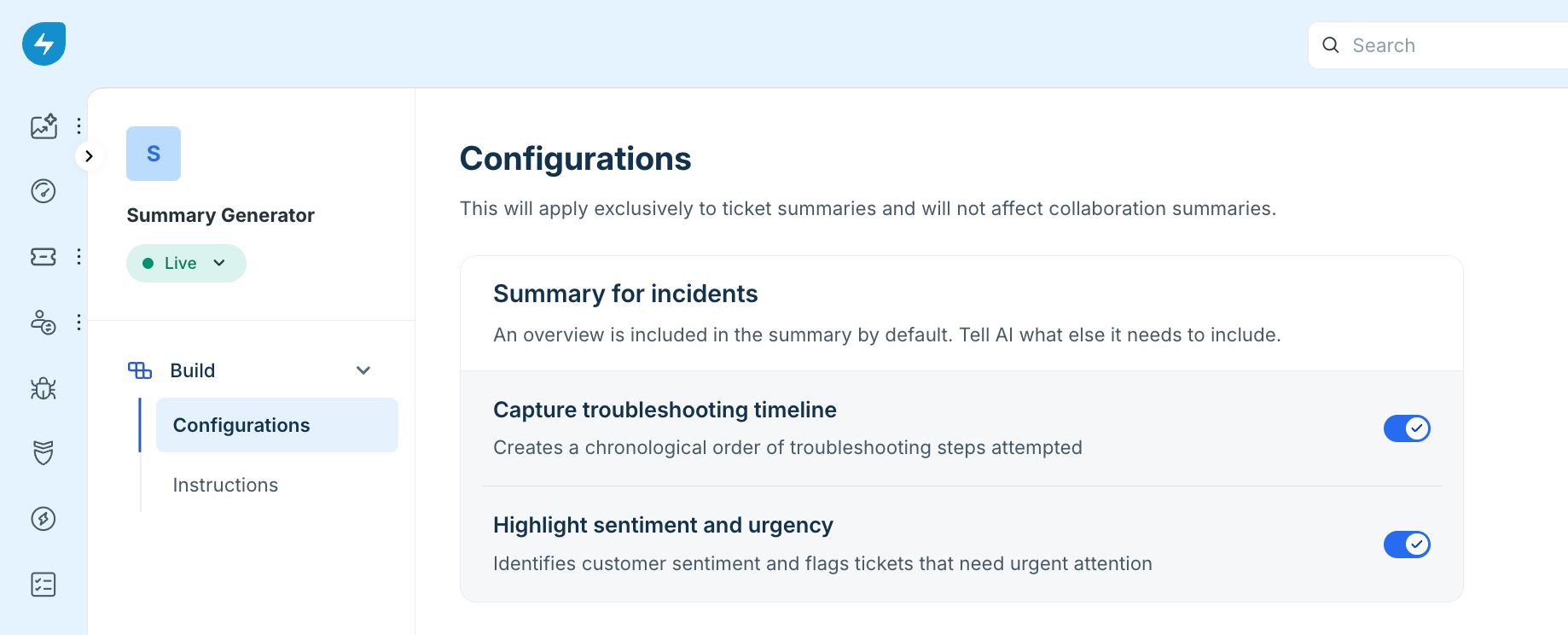Open the users and coins sidebar icon
Viewport: 1568px width, 635px height.
click(44, 323)
